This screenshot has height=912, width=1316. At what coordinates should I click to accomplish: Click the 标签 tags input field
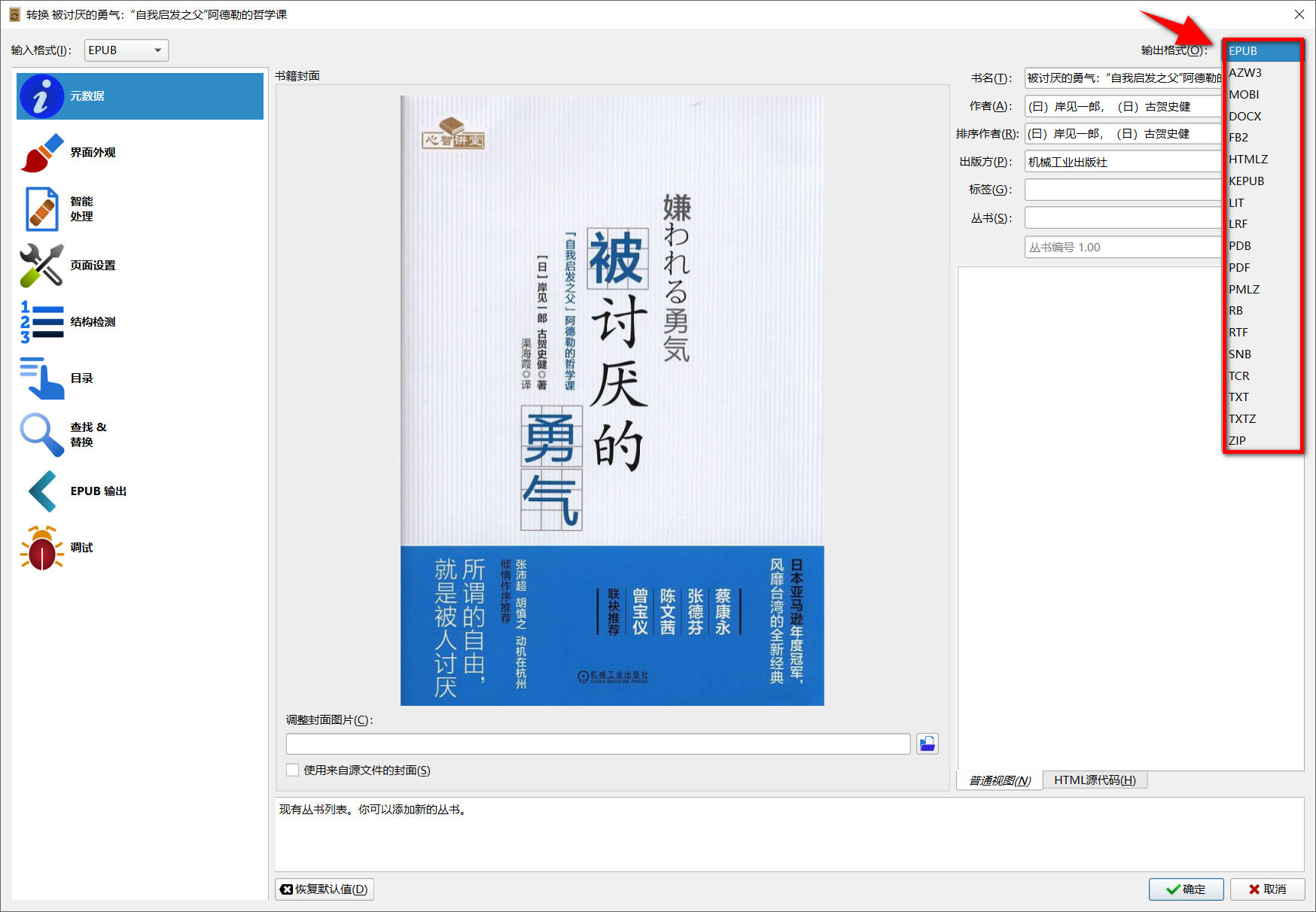point(1122,189)
